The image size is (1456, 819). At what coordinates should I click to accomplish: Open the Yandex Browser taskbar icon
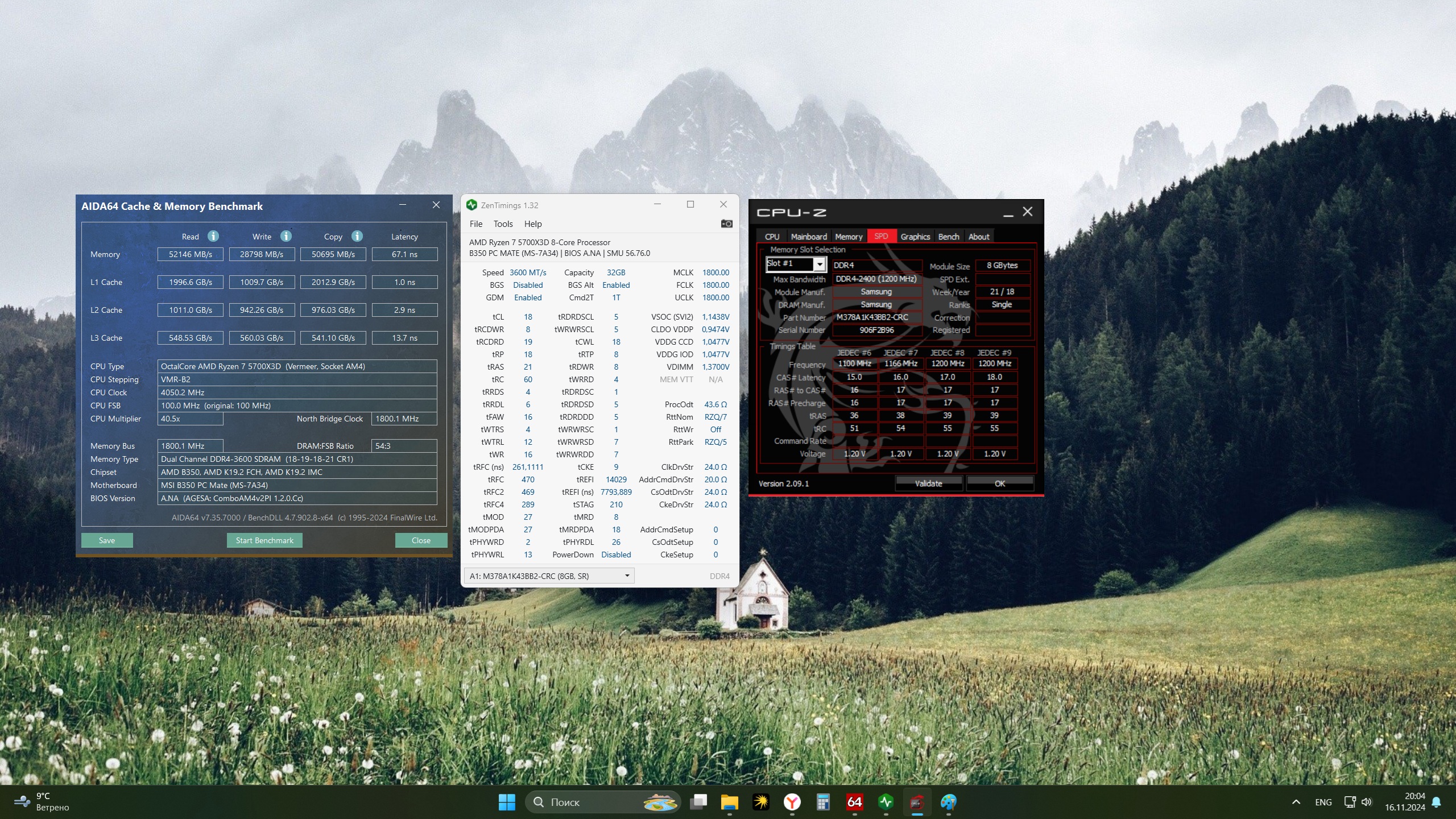(792, 802)
